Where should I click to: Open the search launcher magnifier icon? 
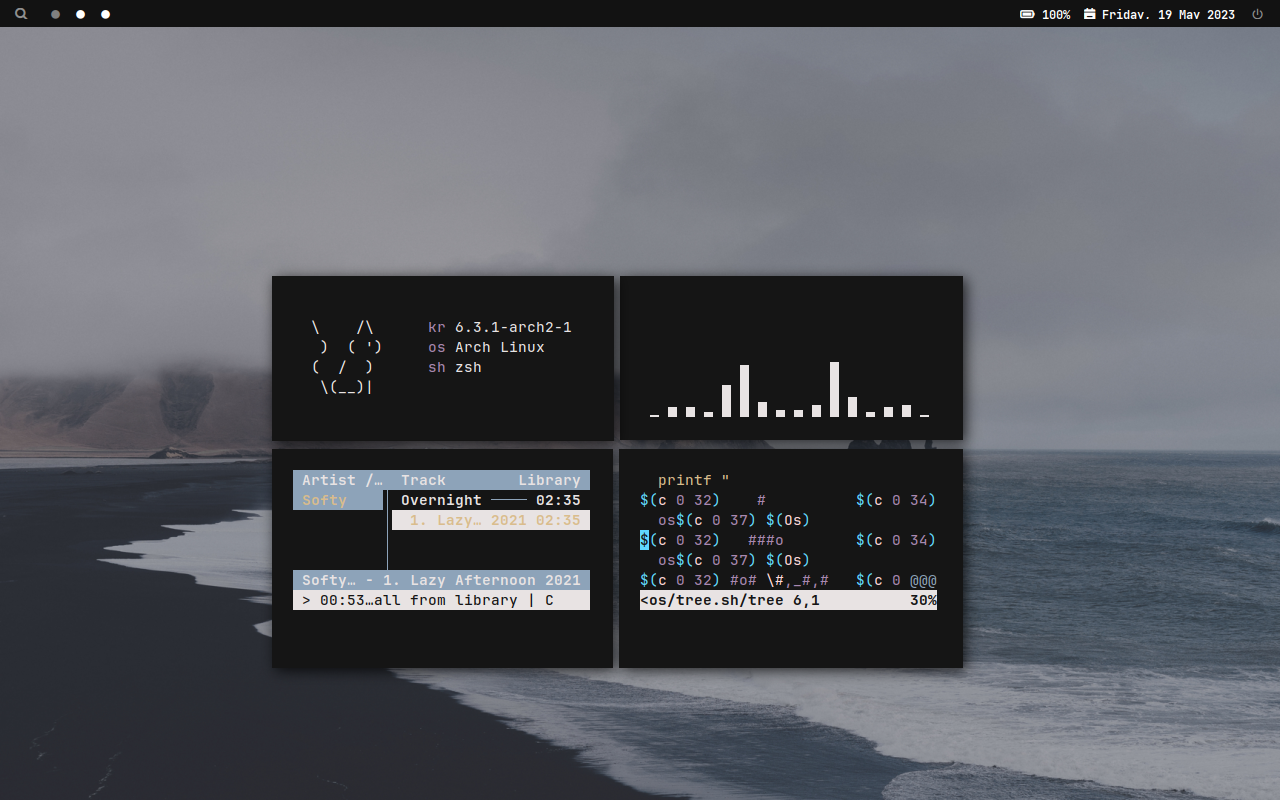point(21,14)
